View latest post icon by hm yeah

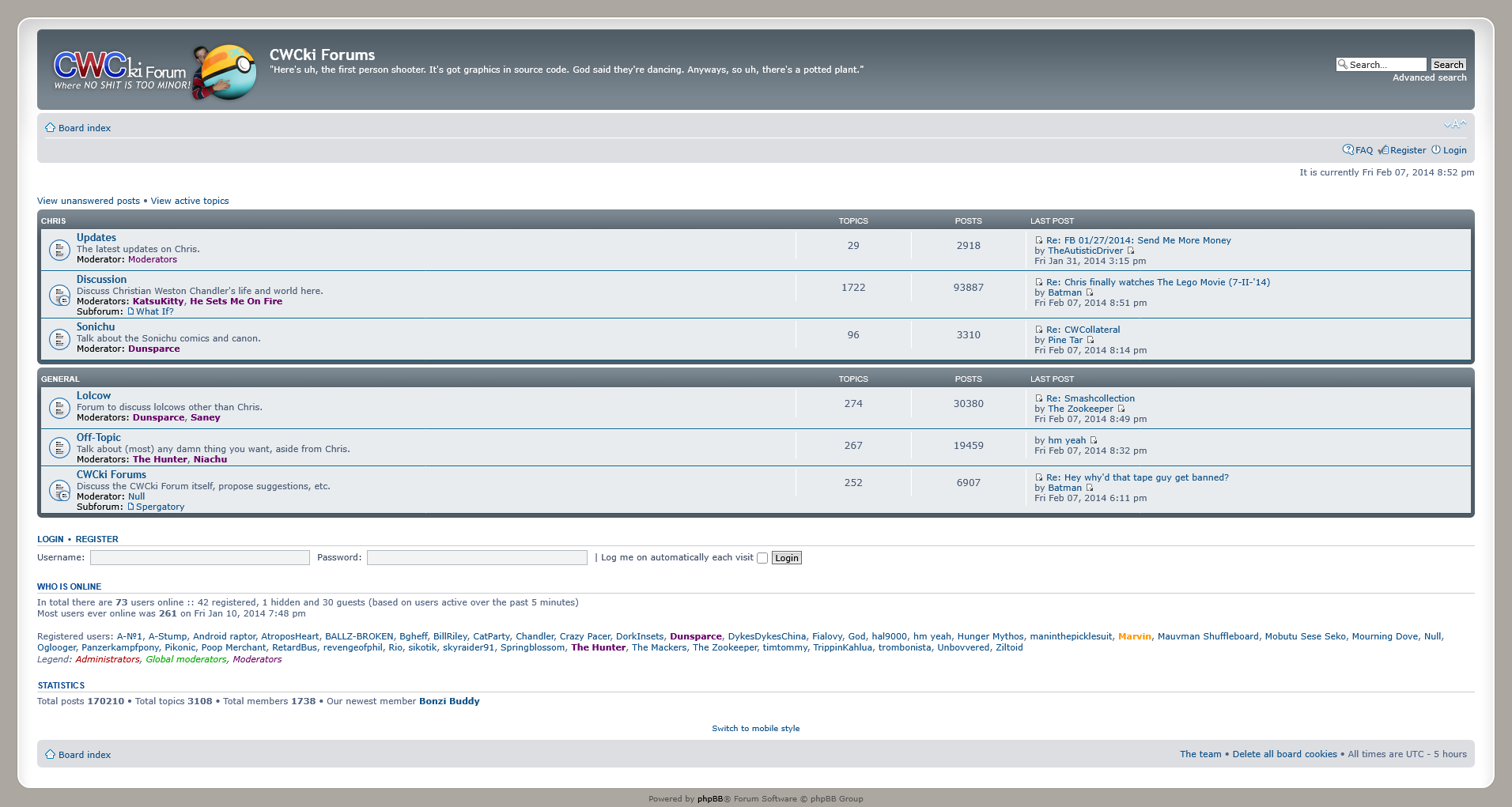pos(1094,440)
